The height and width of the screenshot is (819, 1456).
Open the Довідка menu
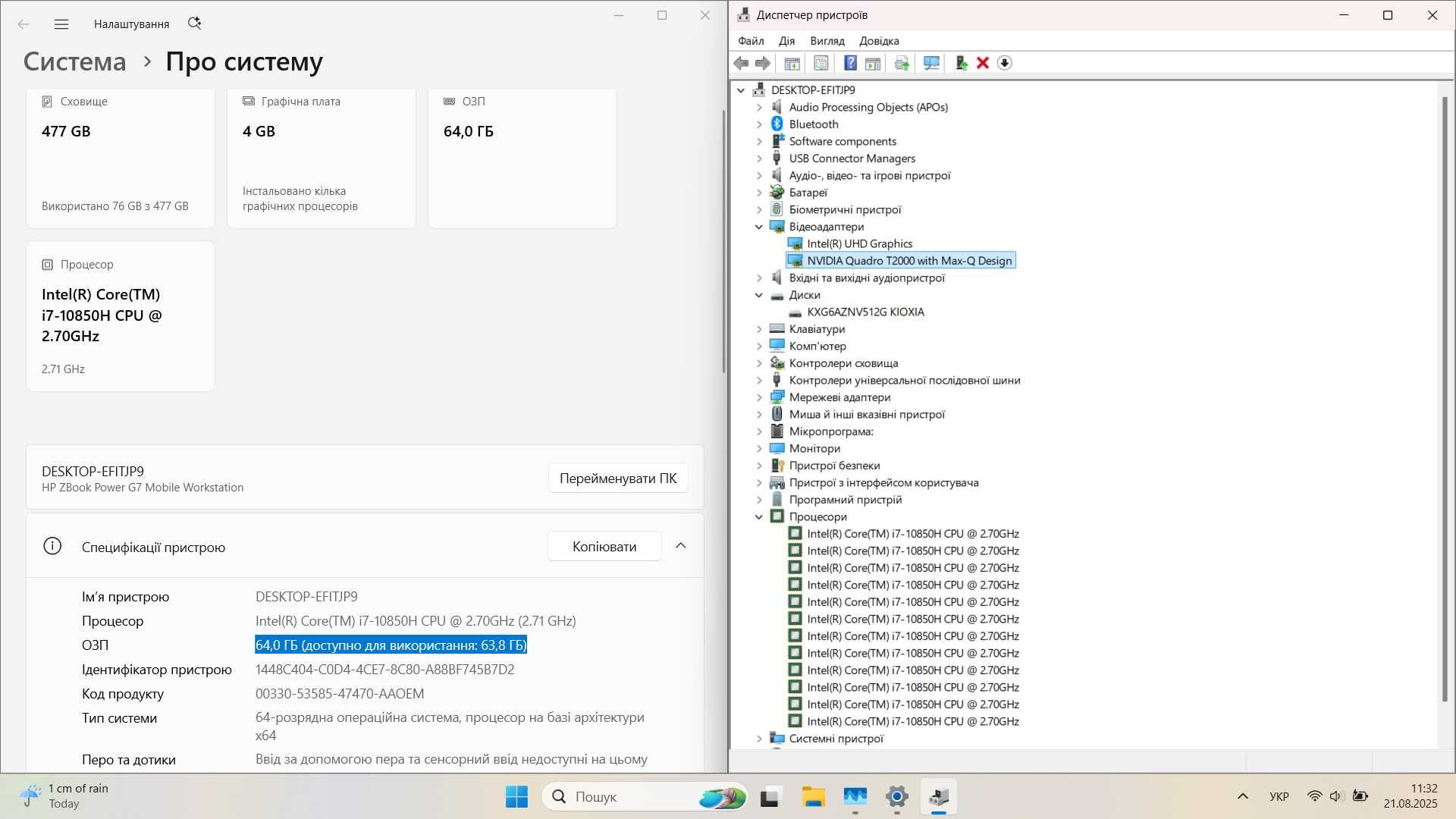pos(879,41)
